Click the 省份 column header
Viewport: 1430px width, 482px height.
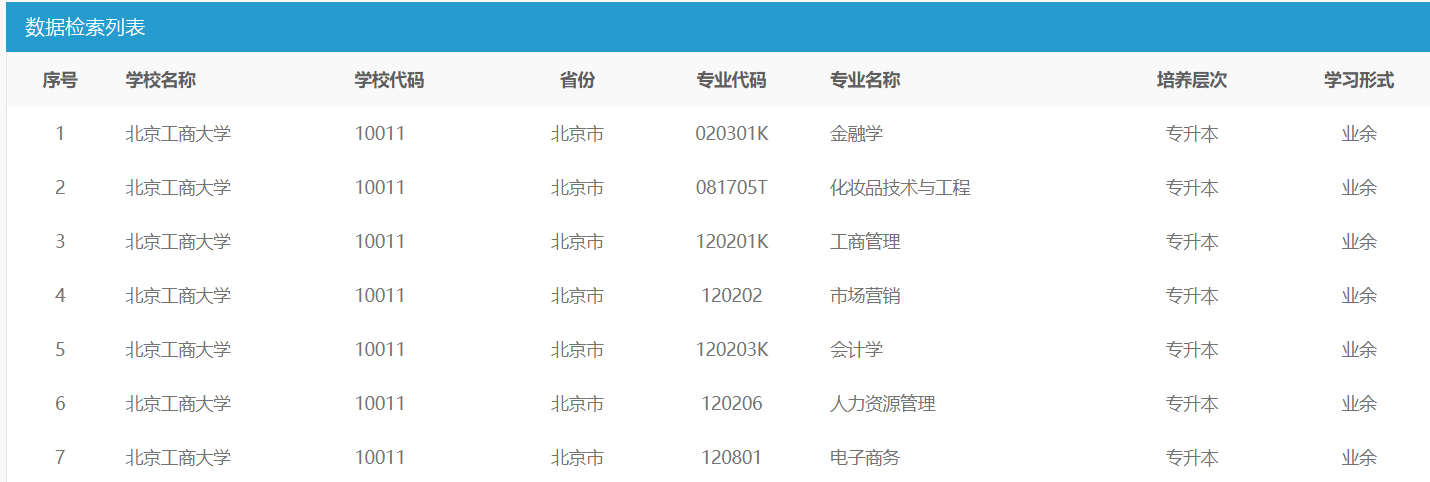(577, 80)
